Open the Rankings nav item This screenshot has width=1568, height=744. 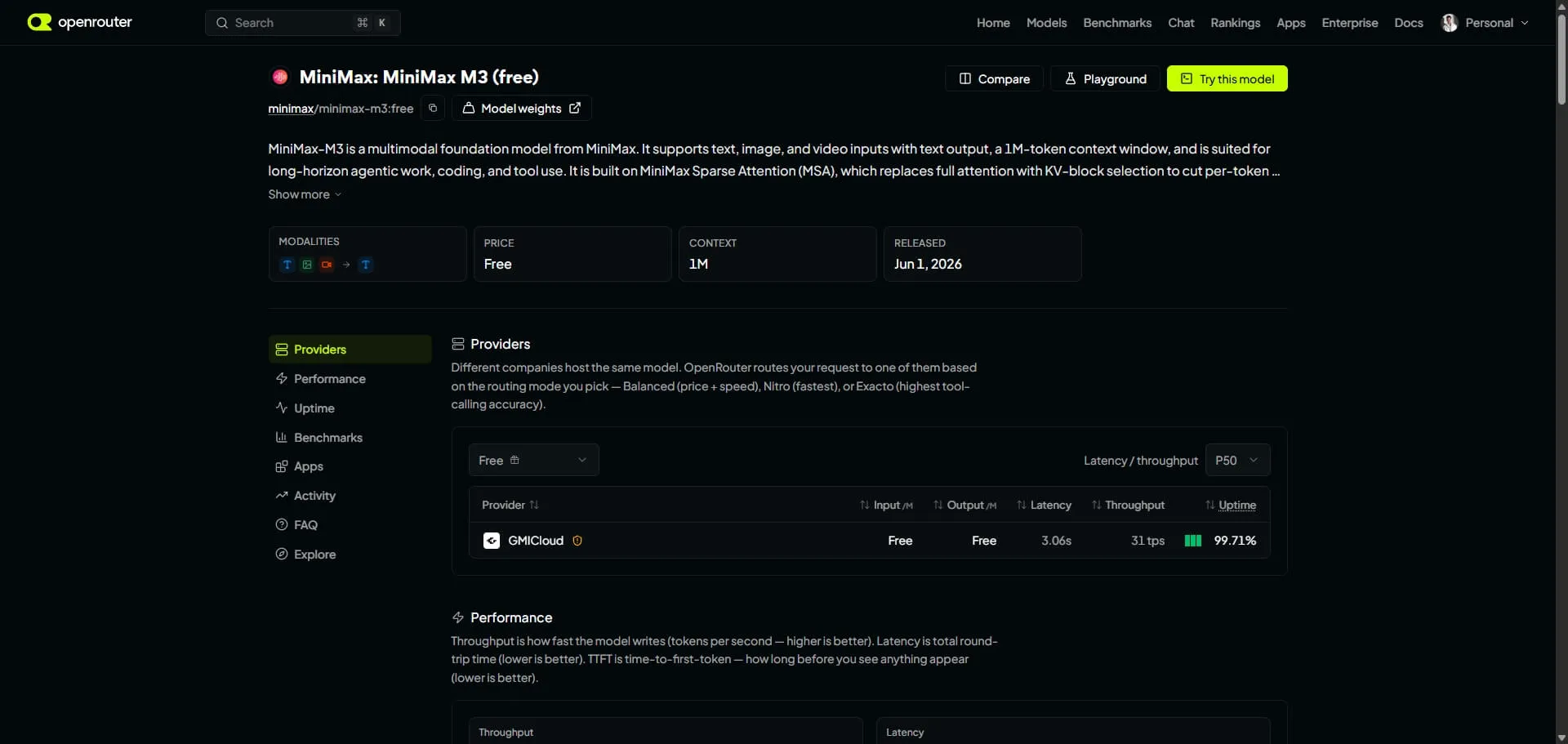(x=1235, y=23)
